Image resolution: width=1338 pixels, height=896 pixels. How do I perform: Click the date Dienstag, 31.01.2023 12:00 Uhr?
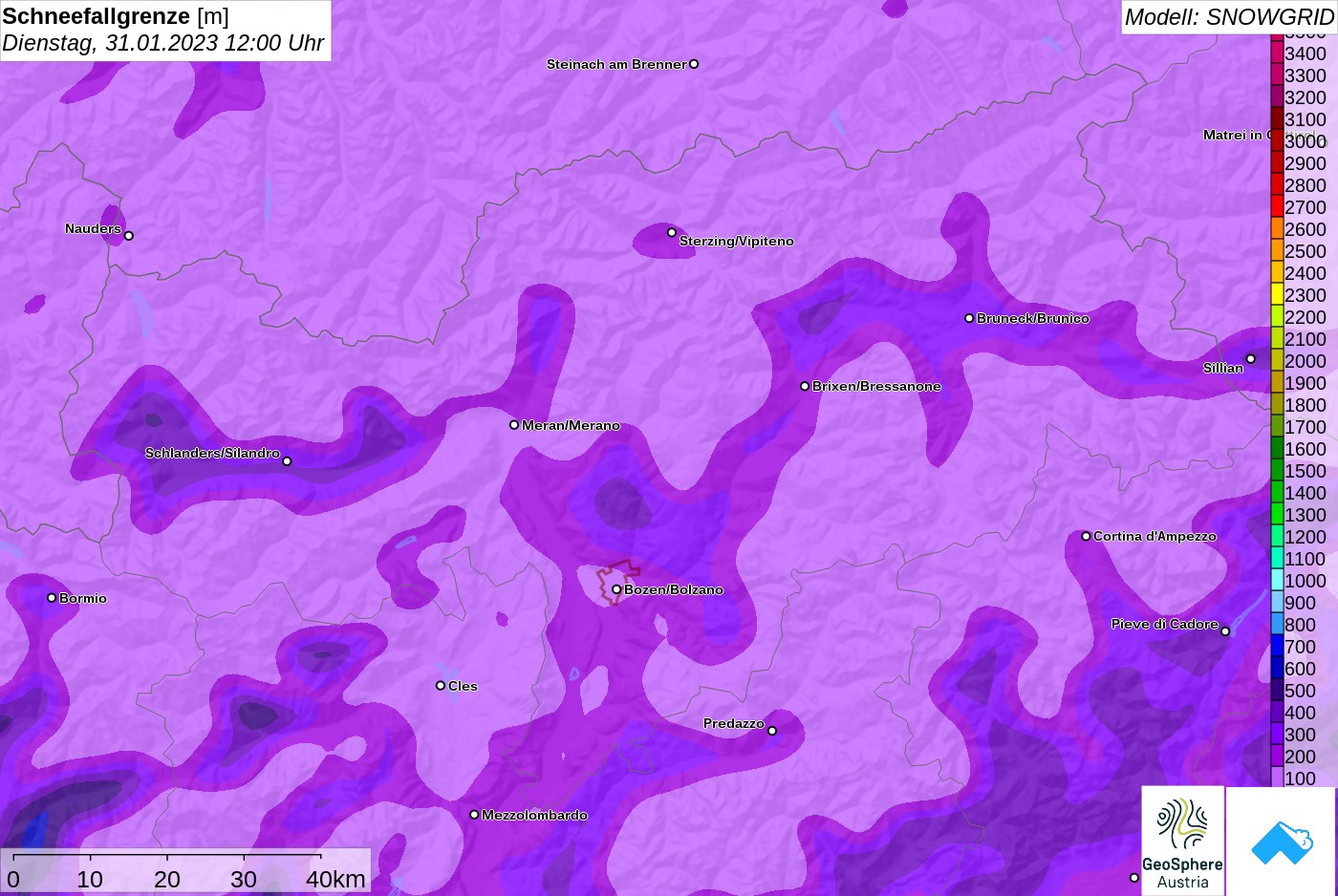click(163, 43)
